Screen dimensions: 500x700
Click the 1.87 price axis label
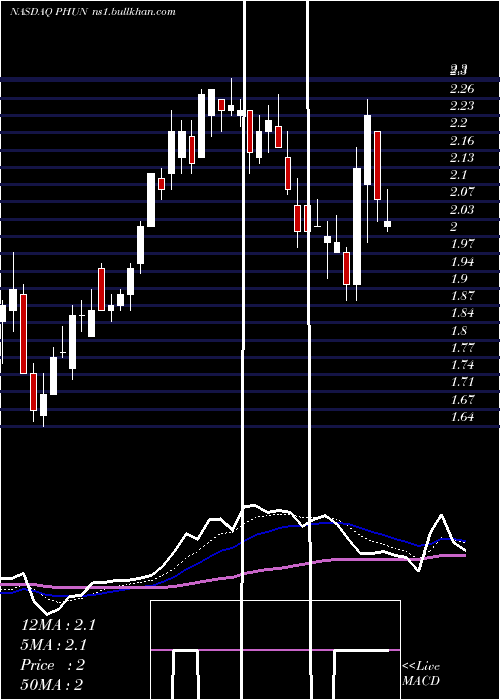tap(462, 296)
